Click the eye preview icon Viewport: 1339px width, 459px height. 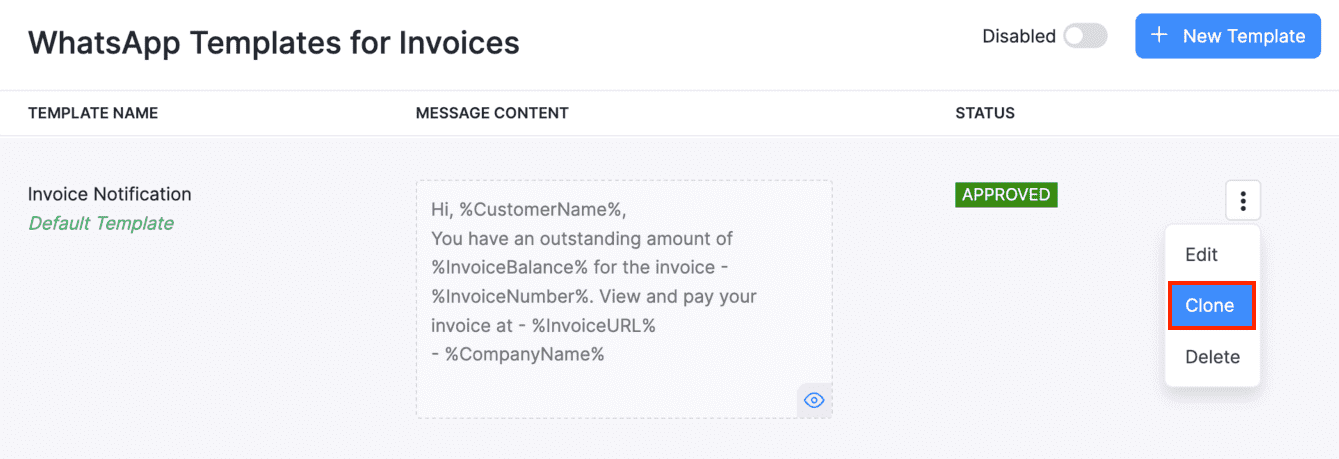814,401
